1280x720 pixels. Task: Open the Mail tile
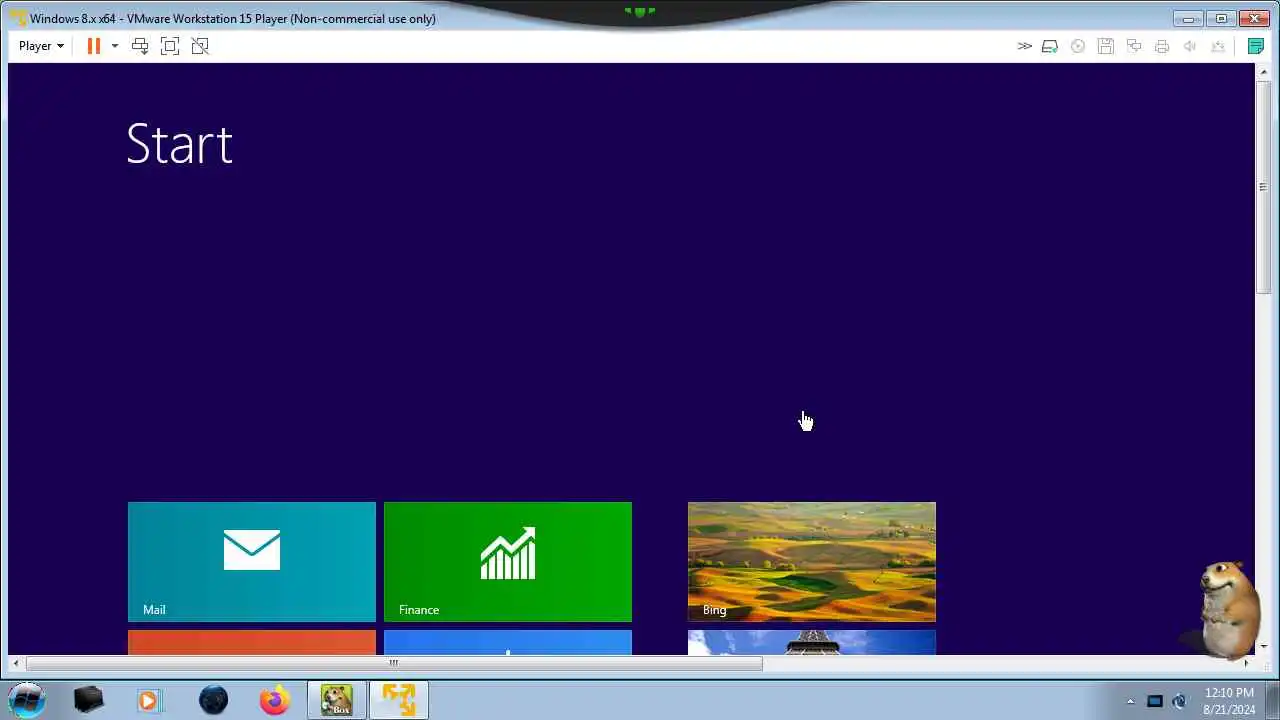pos(252,562)
